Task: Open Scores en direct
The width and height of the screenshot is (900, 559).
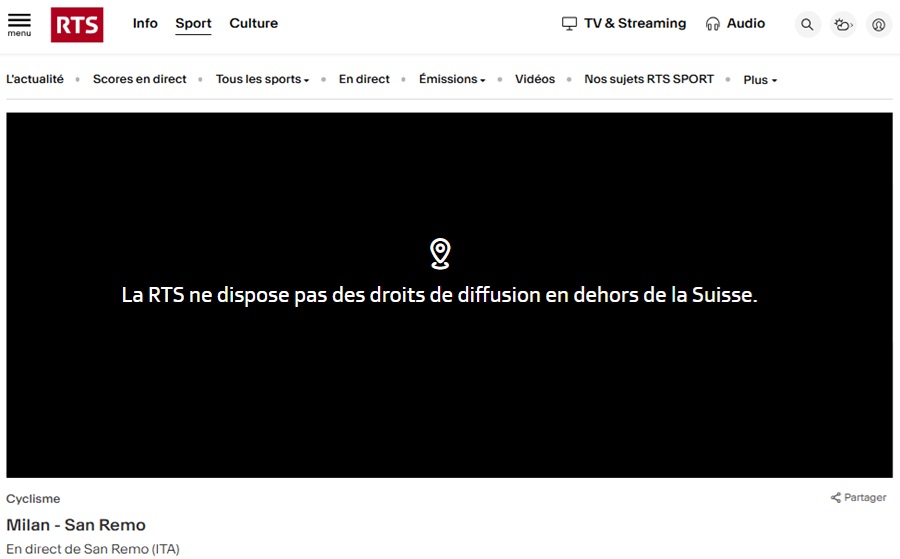Action: tap(139, 79)
